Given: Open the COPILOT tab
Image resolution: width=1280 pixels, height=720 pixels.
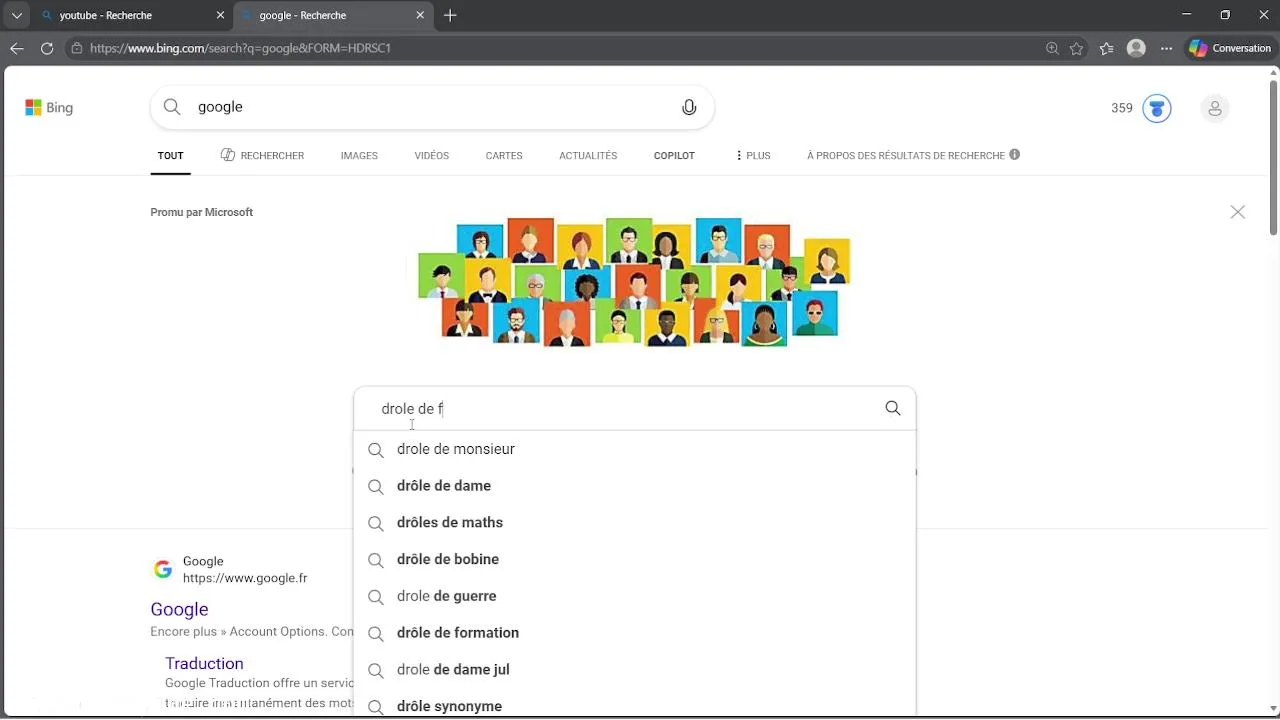Looking at the screenshot, I should (674, 156).
